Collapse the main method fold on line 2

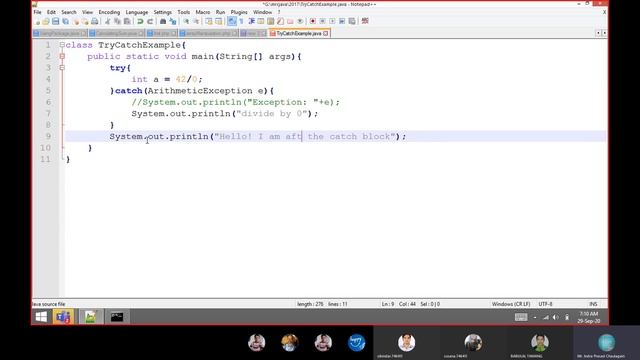[62, 56]
